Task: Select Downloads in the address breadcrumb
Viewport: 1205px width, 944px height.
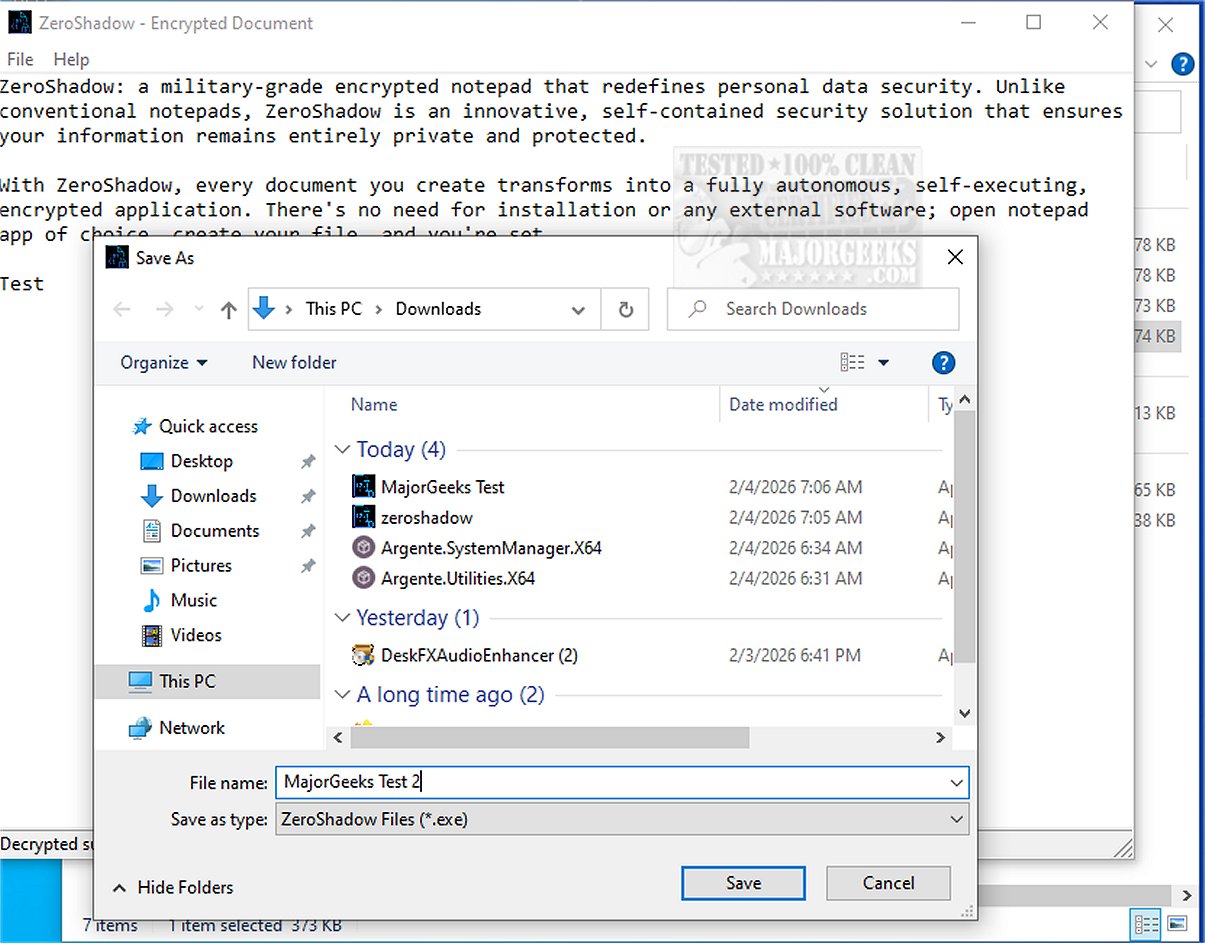Action: pos(438,309)
